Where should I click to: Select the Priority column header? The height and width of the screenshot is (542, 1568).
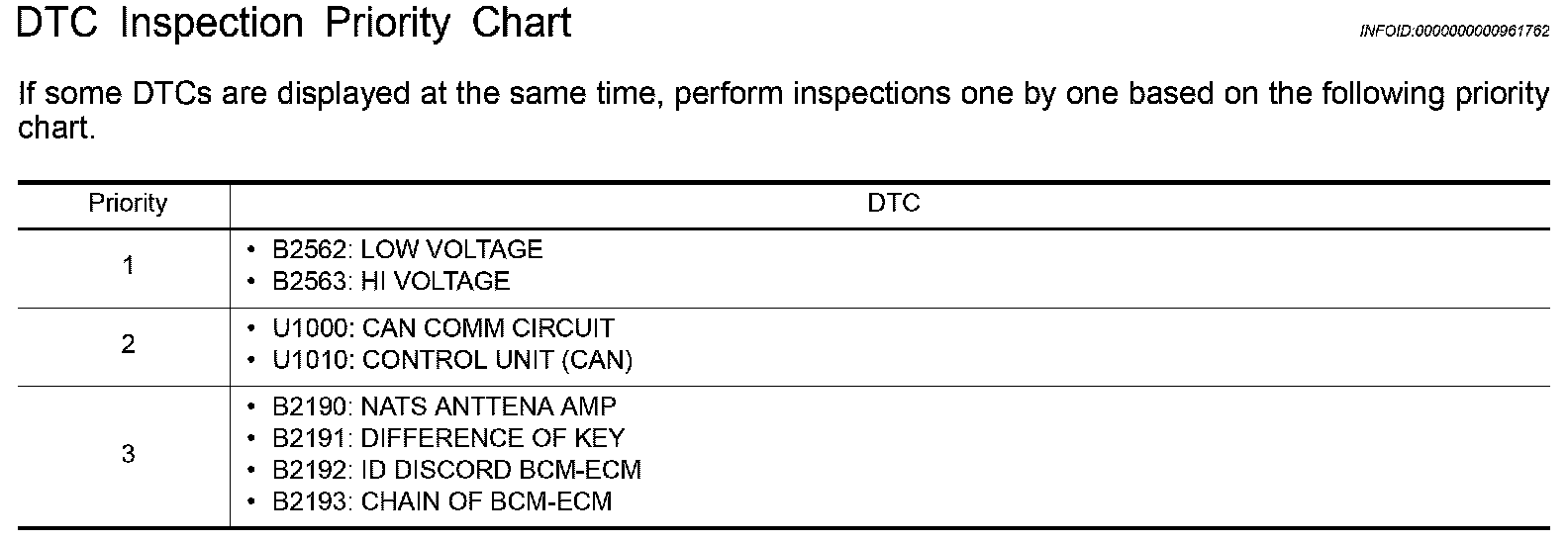[x=128, y=203]
